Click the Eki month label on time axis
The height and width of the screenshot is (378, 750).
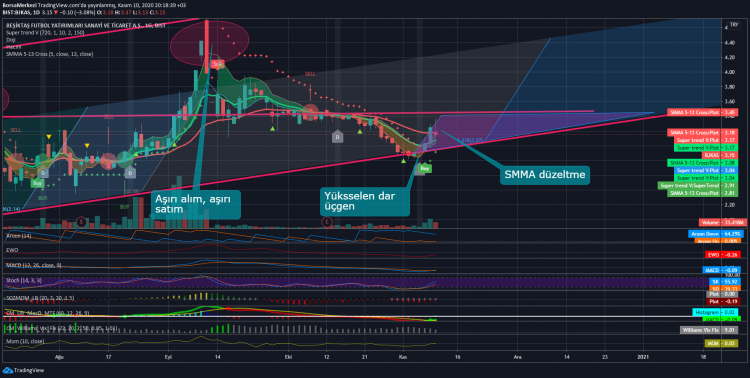(x=288, y=357)
